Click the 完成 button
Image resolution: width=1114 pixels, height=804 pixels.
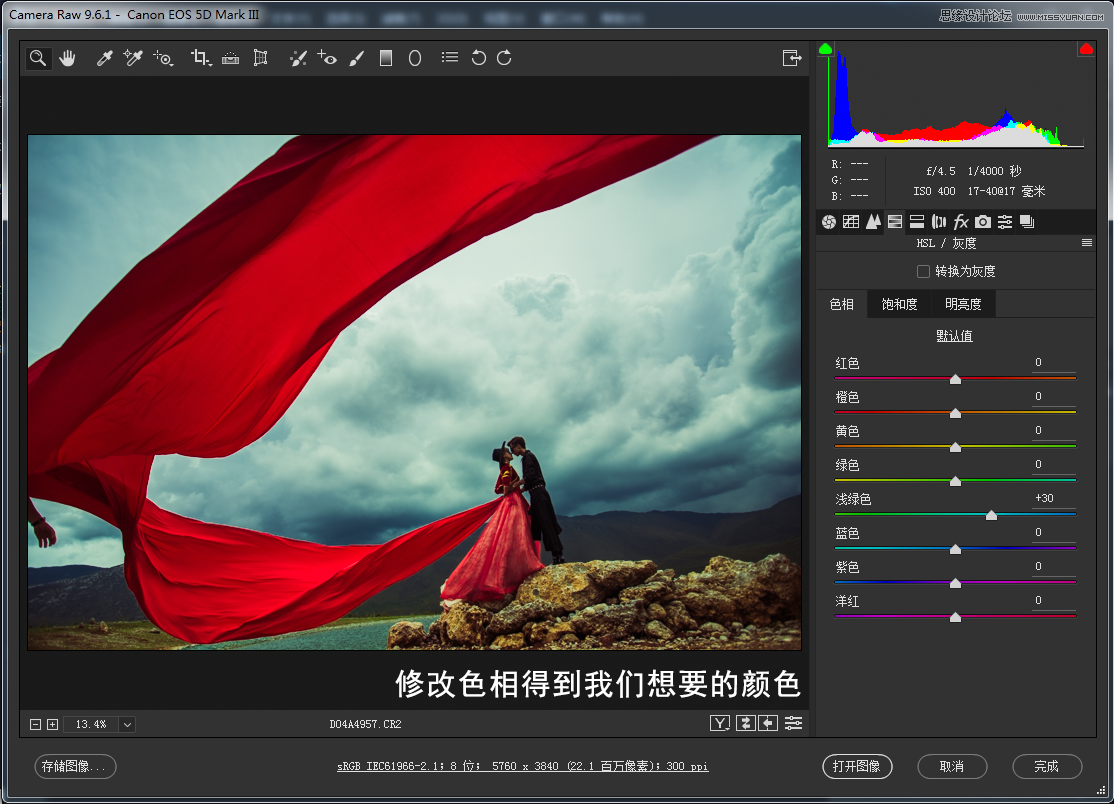1047,766
